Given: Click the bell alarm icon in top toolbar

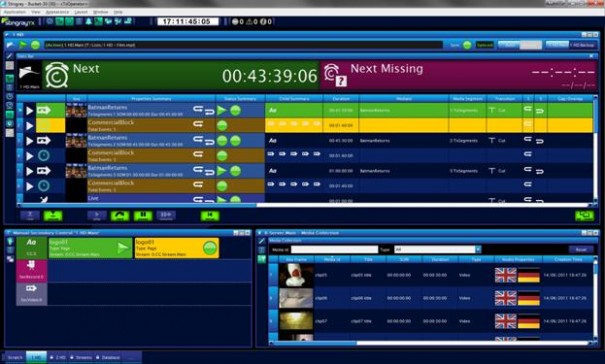Looking at the screenshot, I should (x=89, y=21).
